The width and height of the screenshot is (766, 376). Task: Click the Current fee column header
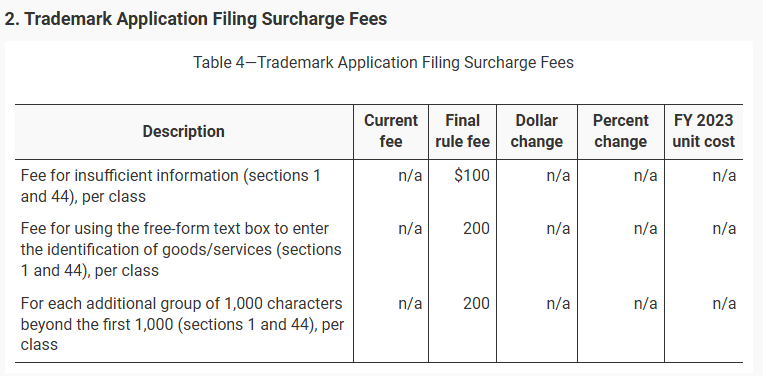tap(391, 131)
